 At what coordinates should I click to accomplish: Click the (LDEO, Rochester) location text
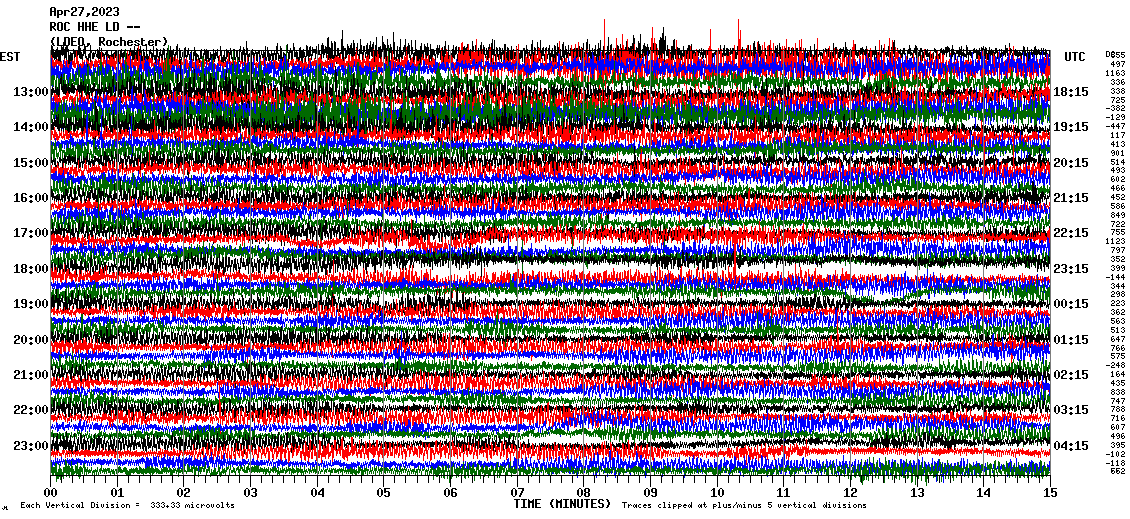click(108, 42)
